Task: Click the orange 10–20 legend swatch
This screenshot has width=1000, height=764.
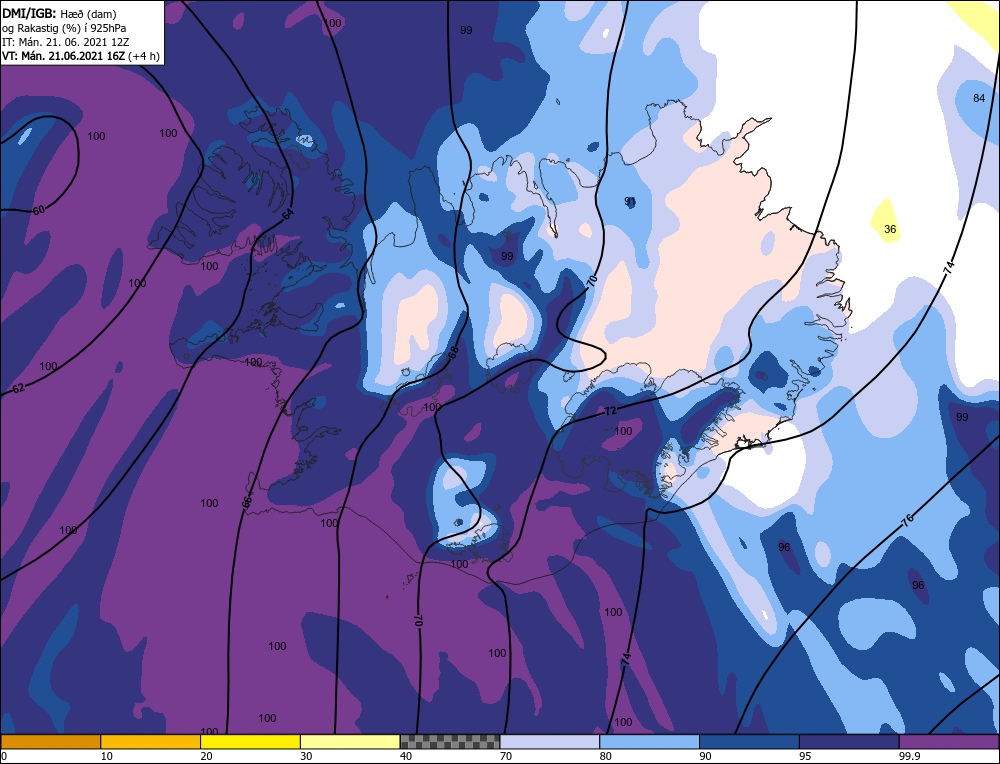Action: coord(151,742)
